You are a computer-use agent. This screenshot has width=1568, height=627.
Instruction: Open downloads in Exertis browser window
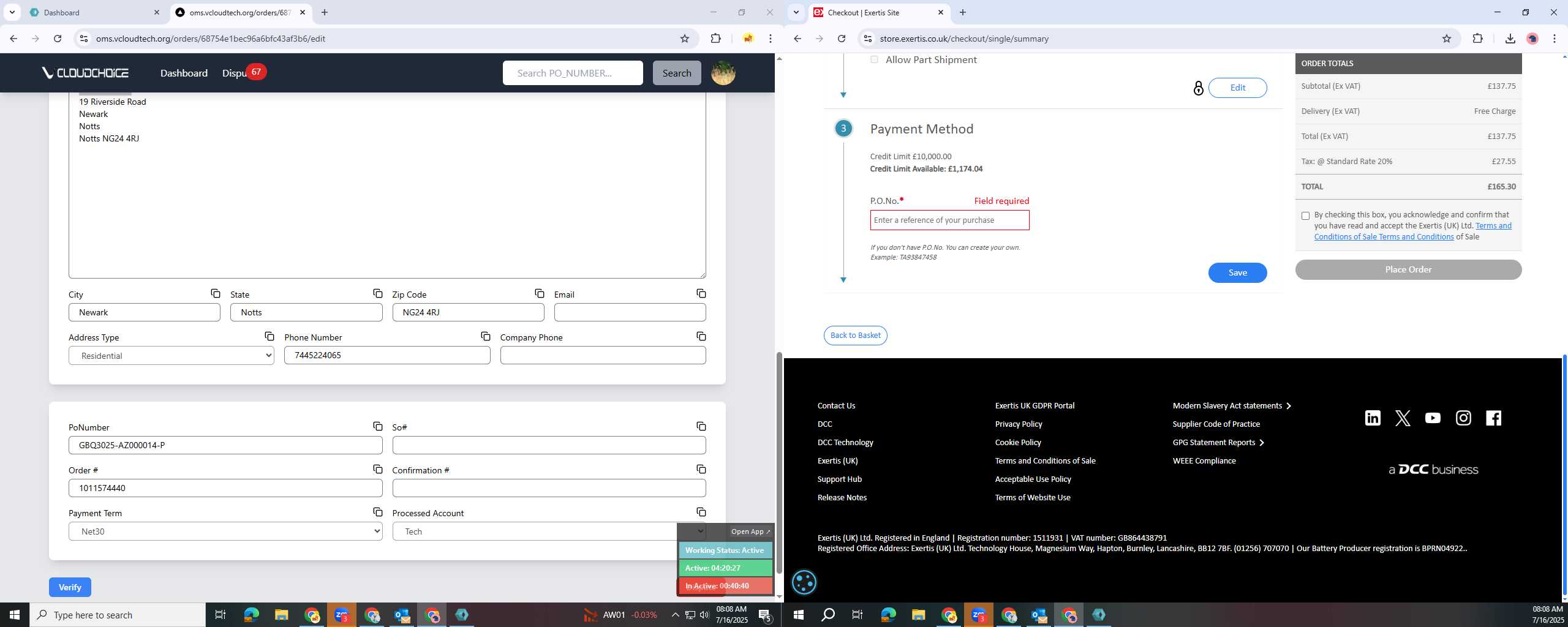[1510, 39]
